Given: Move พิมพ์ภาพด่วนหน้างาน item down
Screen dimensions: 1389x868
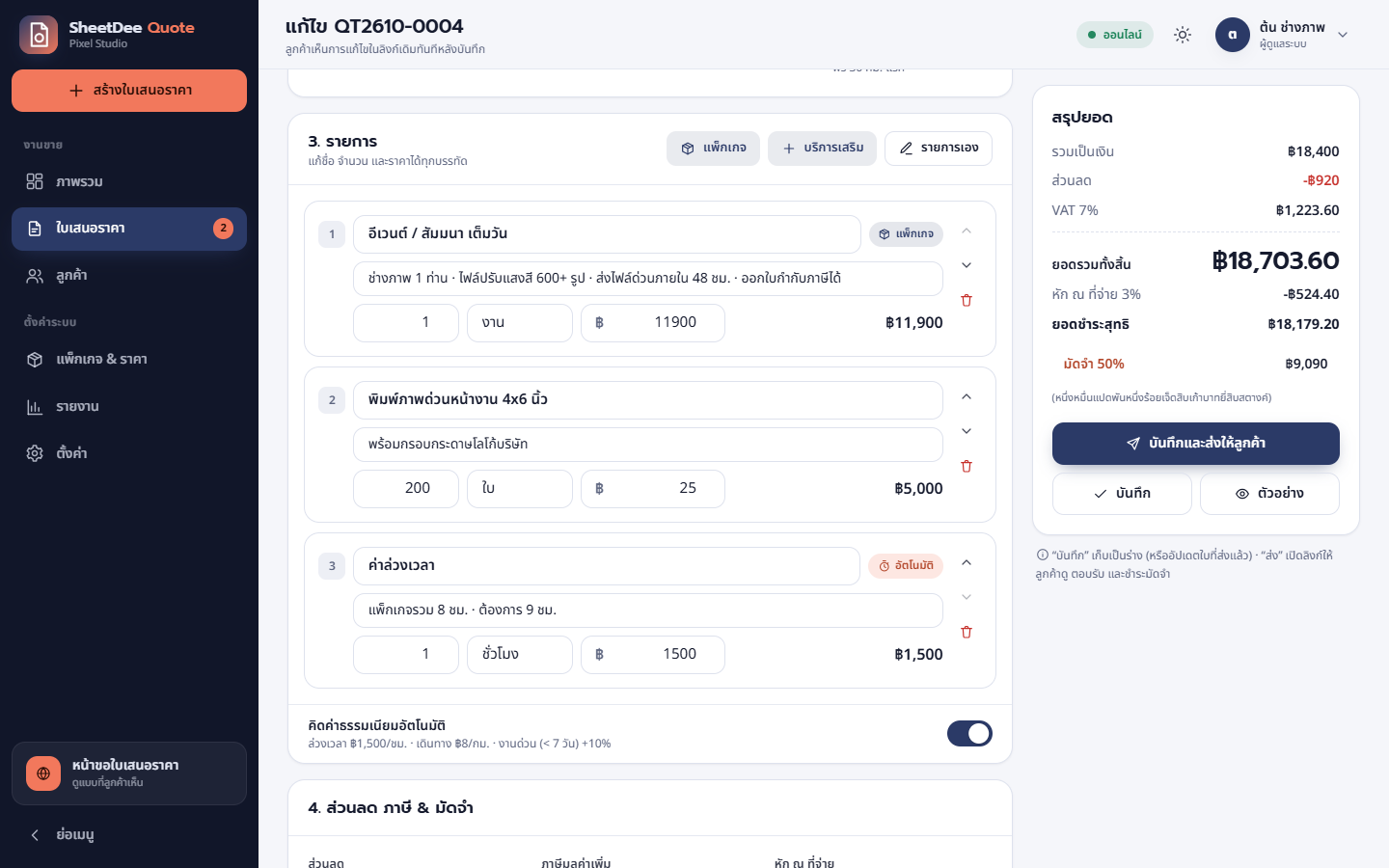Looking at the screenshot, I should [967, 431].
